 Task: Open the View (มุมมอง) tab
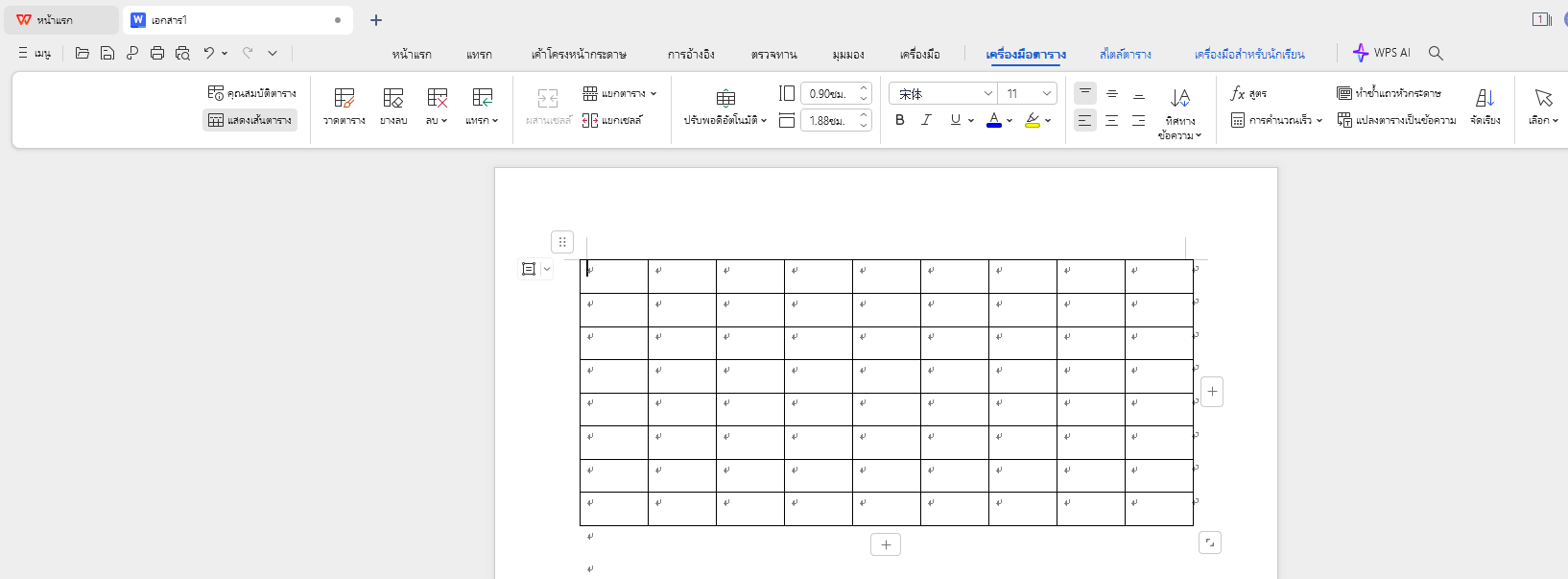click(x=848, y=54)
